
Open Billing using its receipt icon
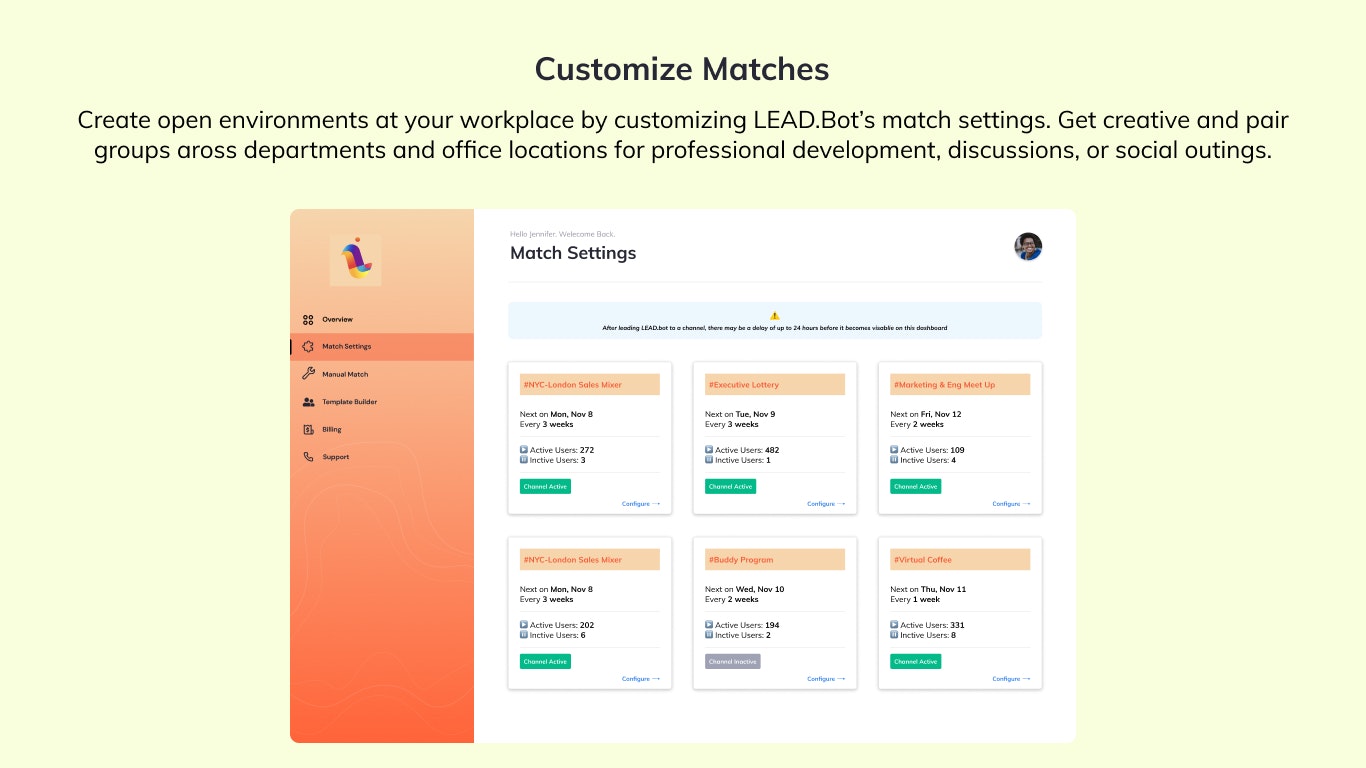click(x=308, y=430)
